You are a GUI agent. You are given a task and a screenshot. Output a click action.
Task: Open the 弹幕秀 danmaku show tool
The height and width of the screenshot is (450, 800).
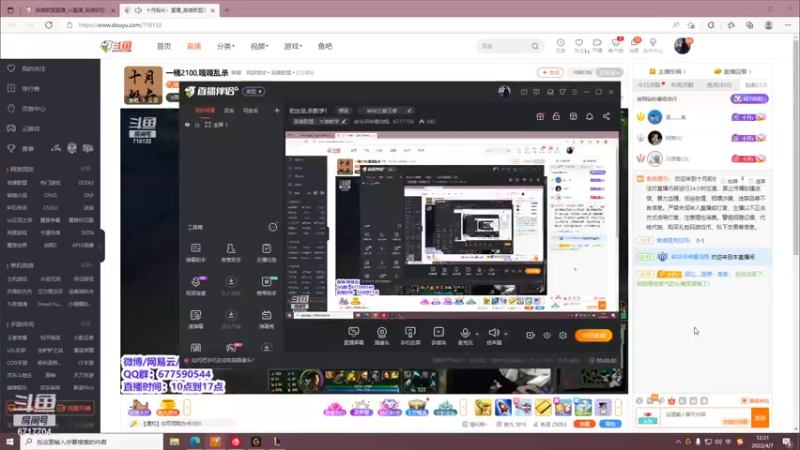pos(266,319)
